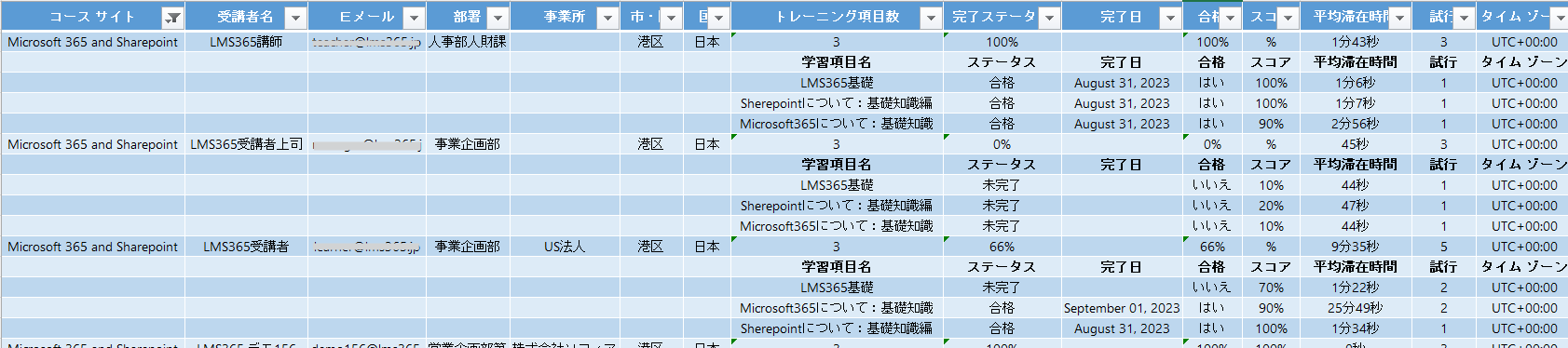The height and width of the screenshot is (348, 1568).
Task: Select the US法人 office cell
Action: point(565,247)
